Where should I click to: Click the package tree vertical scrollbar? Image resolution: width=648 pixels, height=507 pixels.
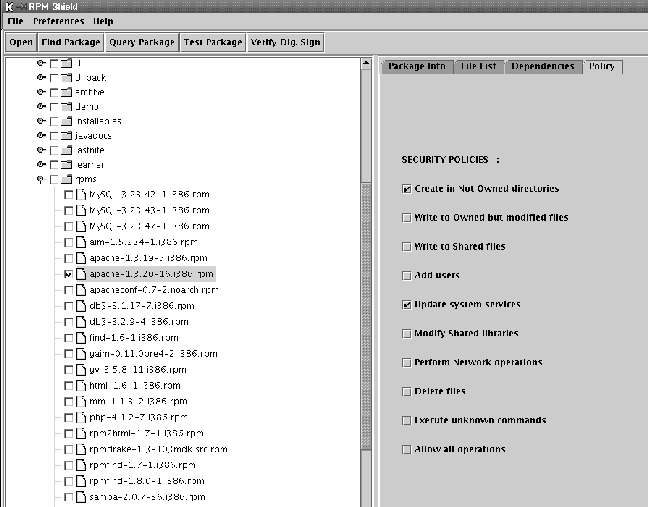[366, 280]
